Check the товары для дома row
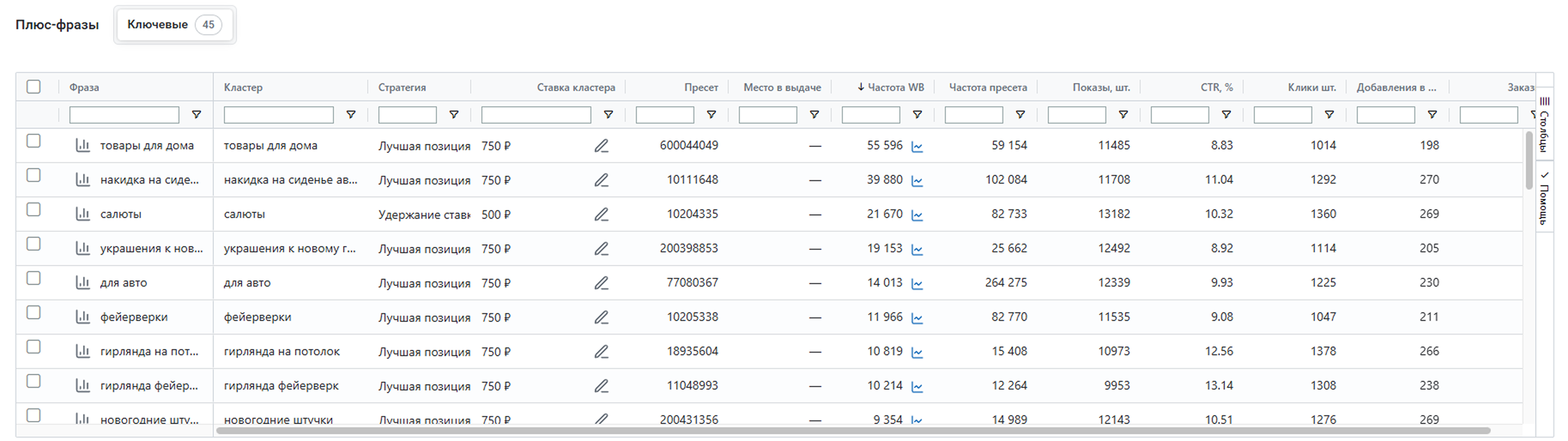This screenshot has width=1568, height=441. (x=33, y=141)
